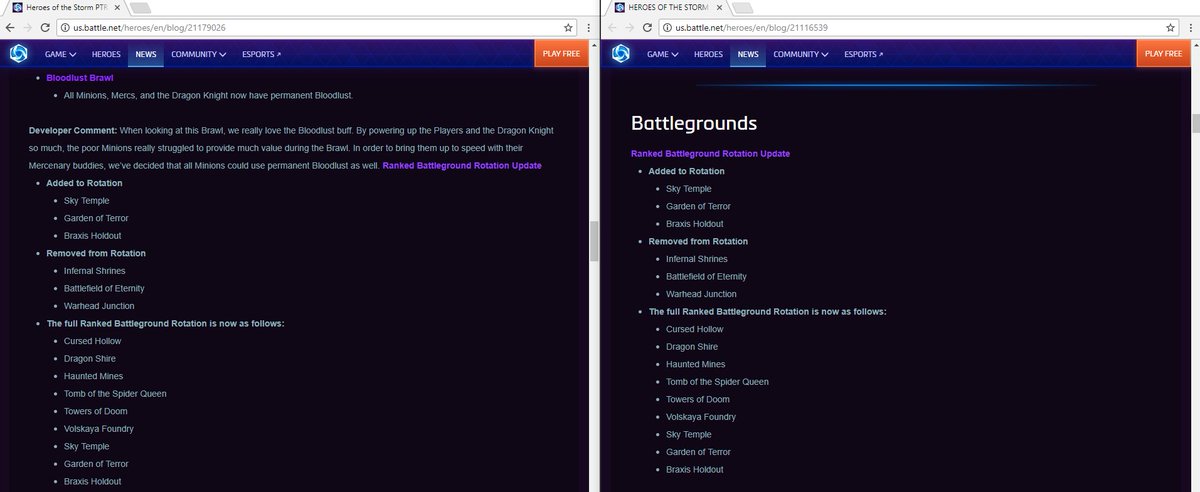The width and height of the screenshot is (1200, 492).
Task: Open HEROES in the right window's nav bar
Action: pyautogui.click(x=710, y=53)
